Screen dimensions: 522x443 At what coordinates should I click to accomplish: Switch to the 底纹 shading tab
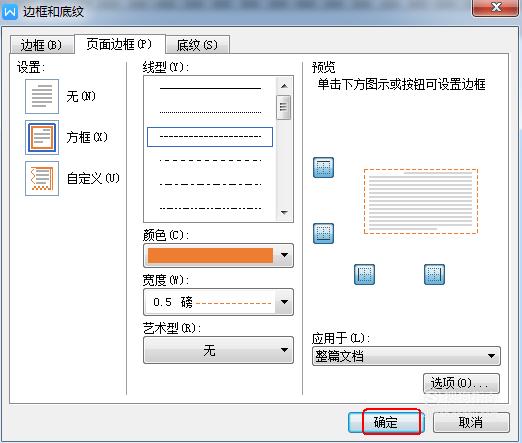pos(197,45)
